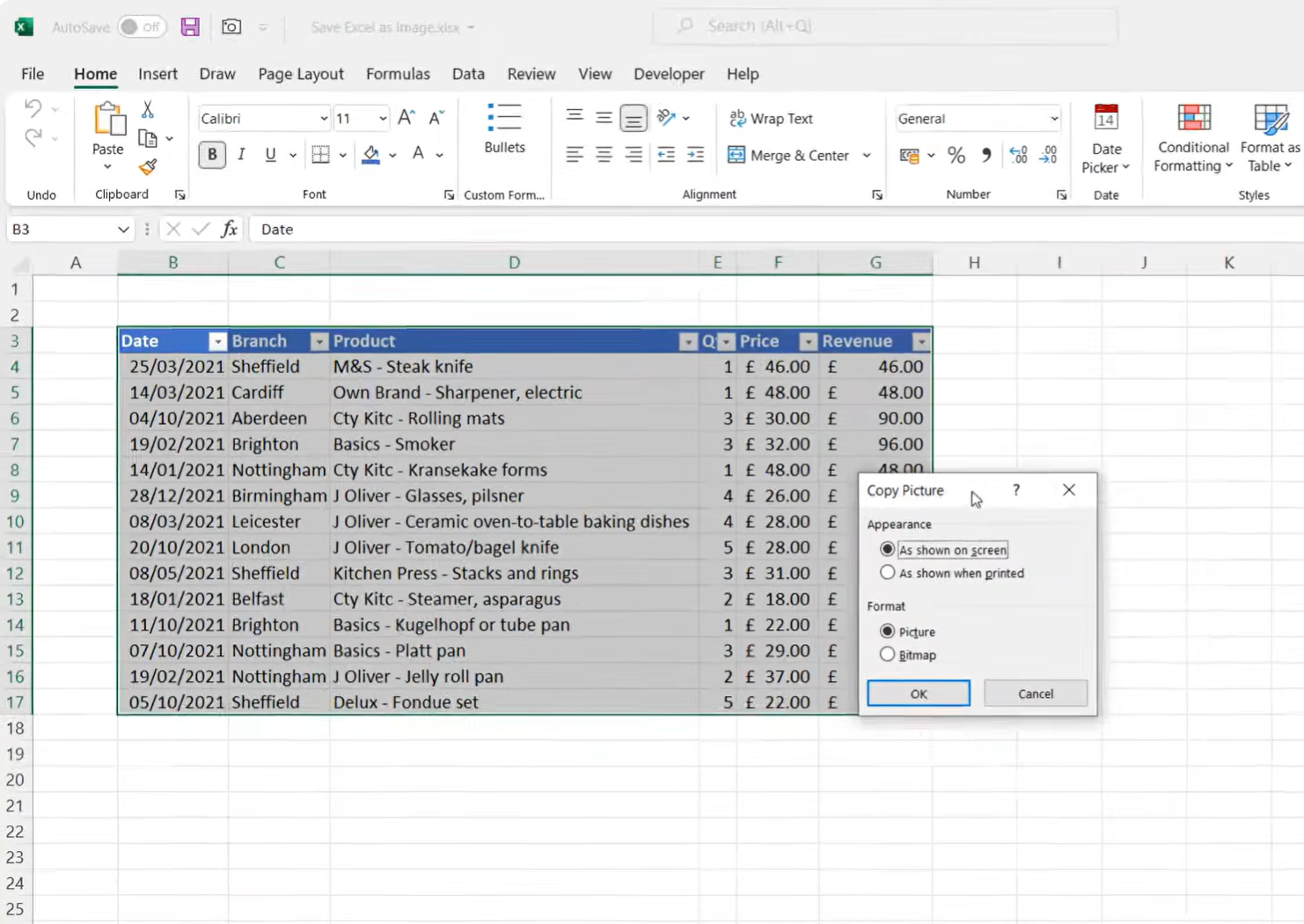Increase indent of the cell
Viewport: 1304px width, 924px height.
[696, 155]
